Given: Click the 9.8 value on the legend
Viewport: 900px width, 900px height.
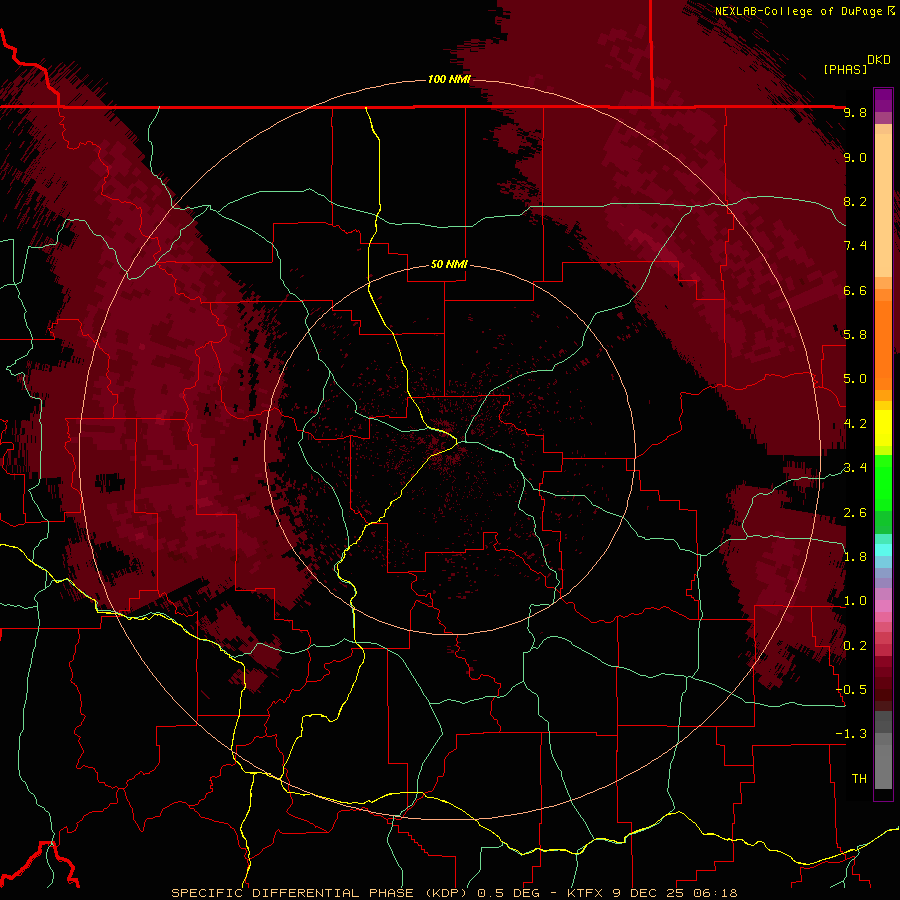Looking at the screenshot, I should click(x=855, y=113).
